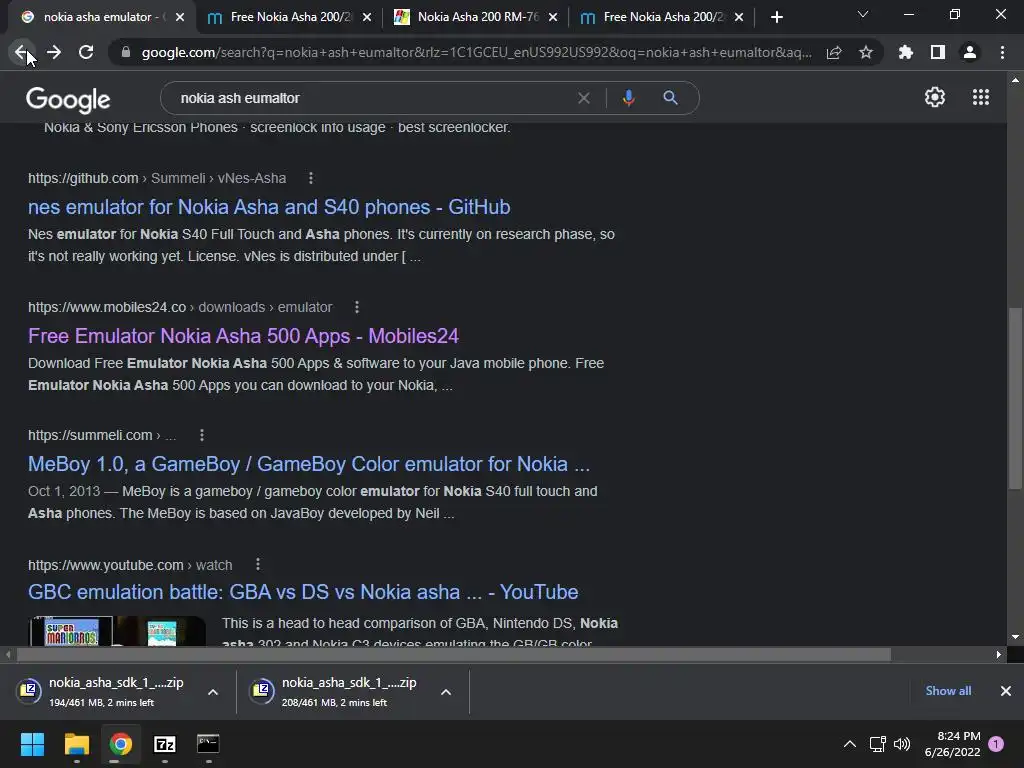Open the clock showing 8:24 PM
1024x768 pixels.
click(952, 744)
